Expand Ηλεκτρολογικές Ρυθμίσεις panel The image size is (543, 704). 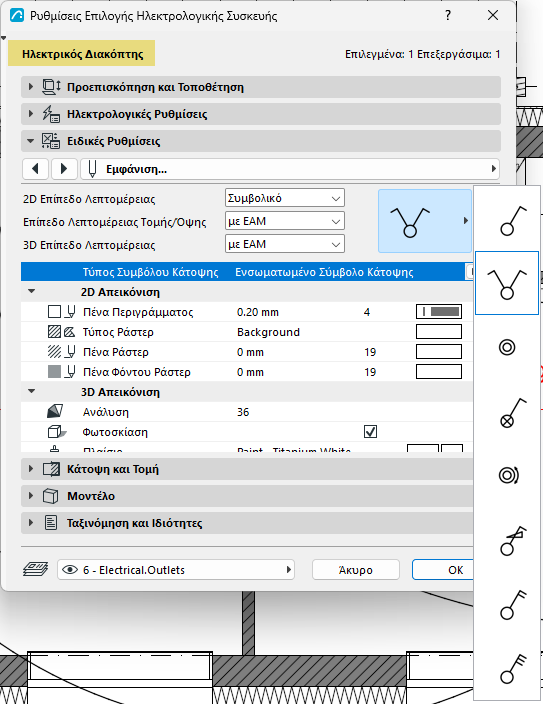[x=260, y=114]
